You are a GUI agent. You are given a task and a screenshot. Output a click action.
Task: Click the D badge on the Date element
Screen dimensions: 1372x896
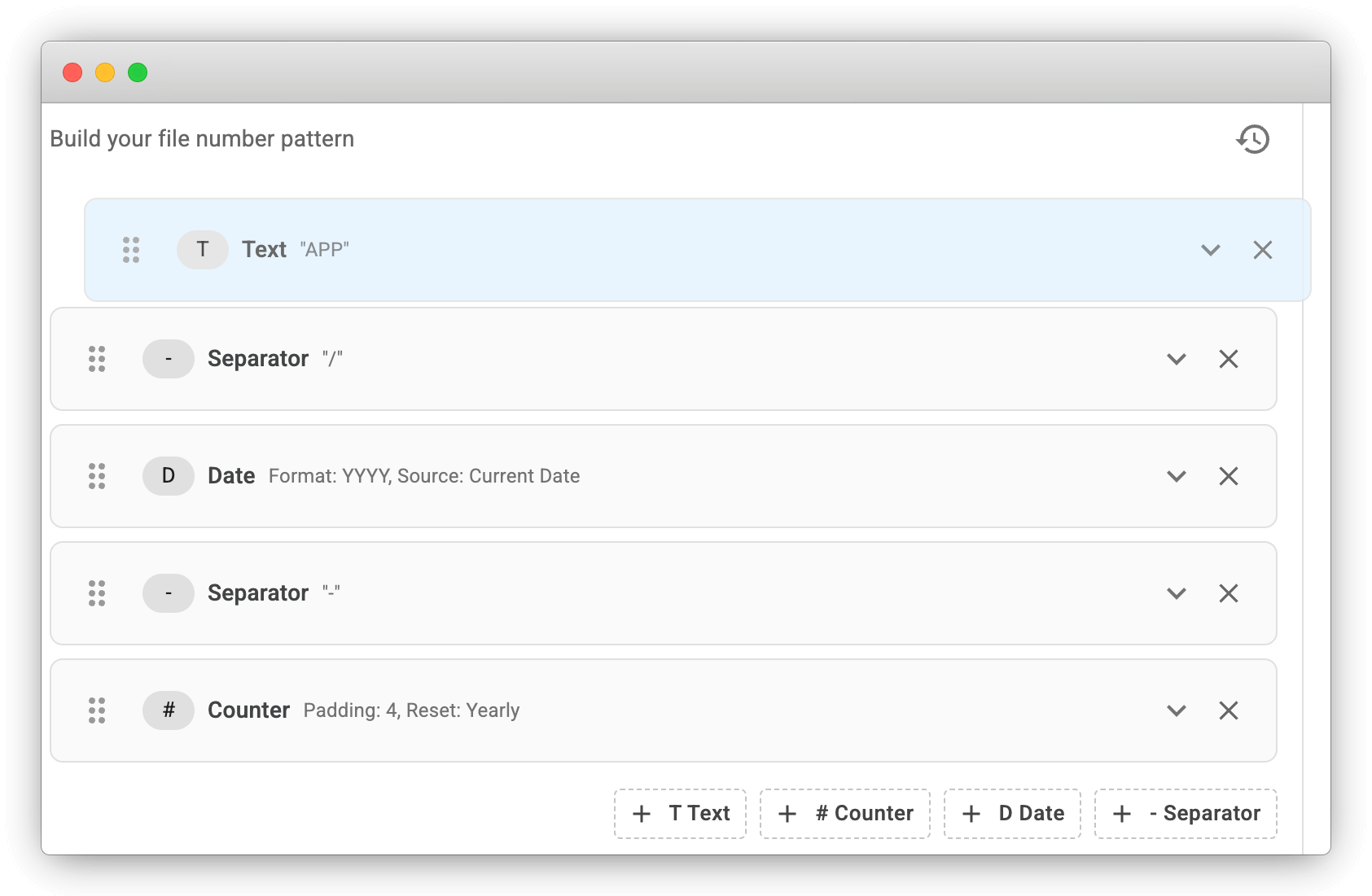point(168,476)
